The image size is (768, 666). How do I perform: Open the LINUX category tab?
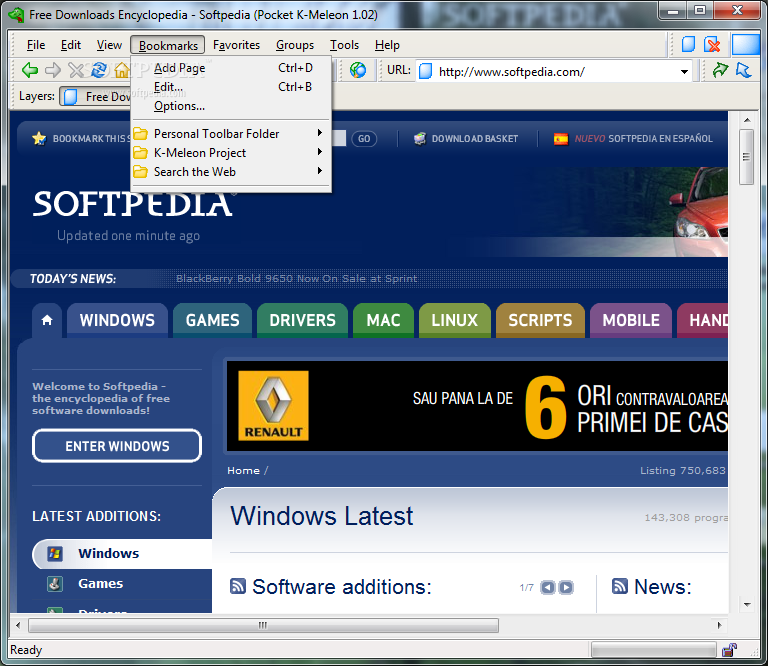point(455,320)
